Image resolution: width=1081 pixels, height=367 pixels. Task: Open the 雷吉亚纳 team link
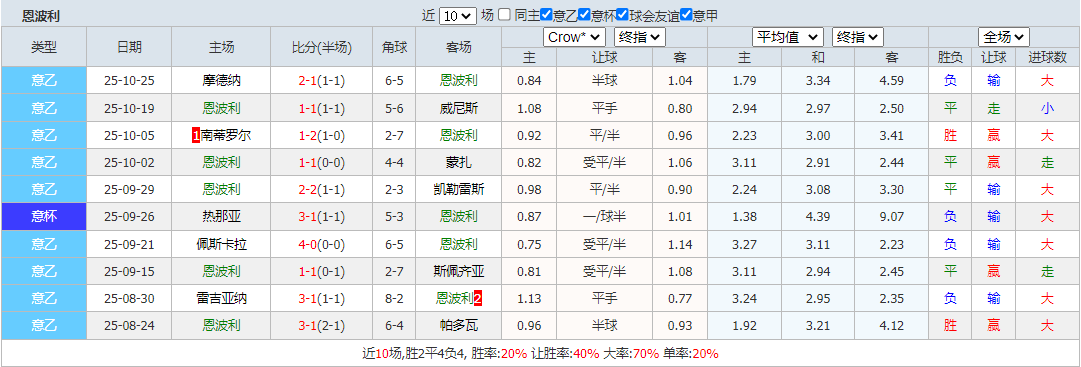coord(221,299)
